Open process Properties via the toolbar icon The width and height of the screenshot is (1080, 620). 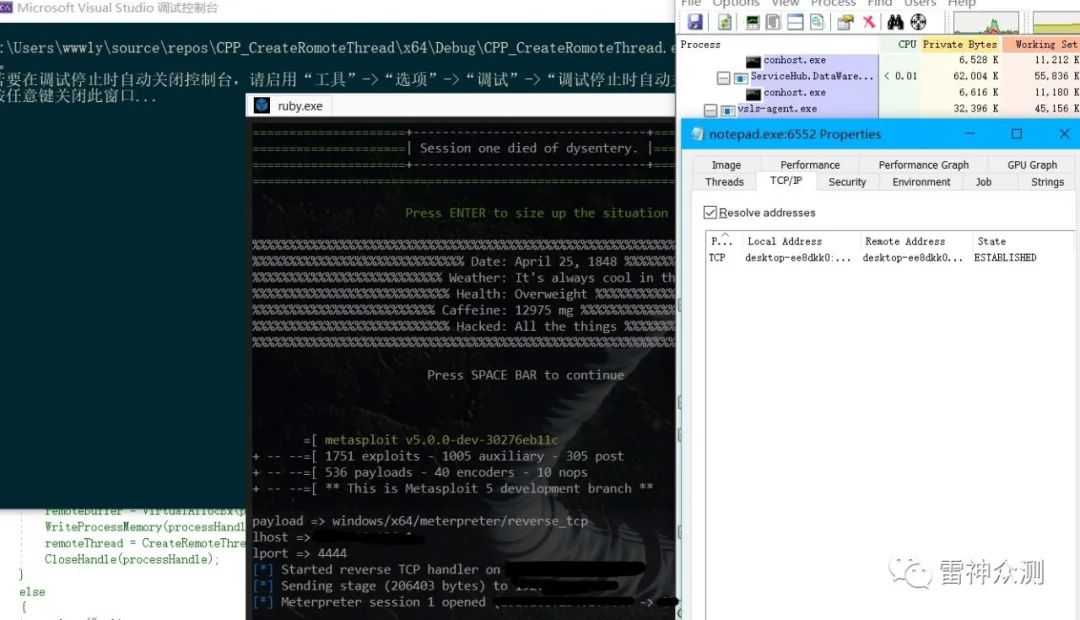(x=845, y=22)
